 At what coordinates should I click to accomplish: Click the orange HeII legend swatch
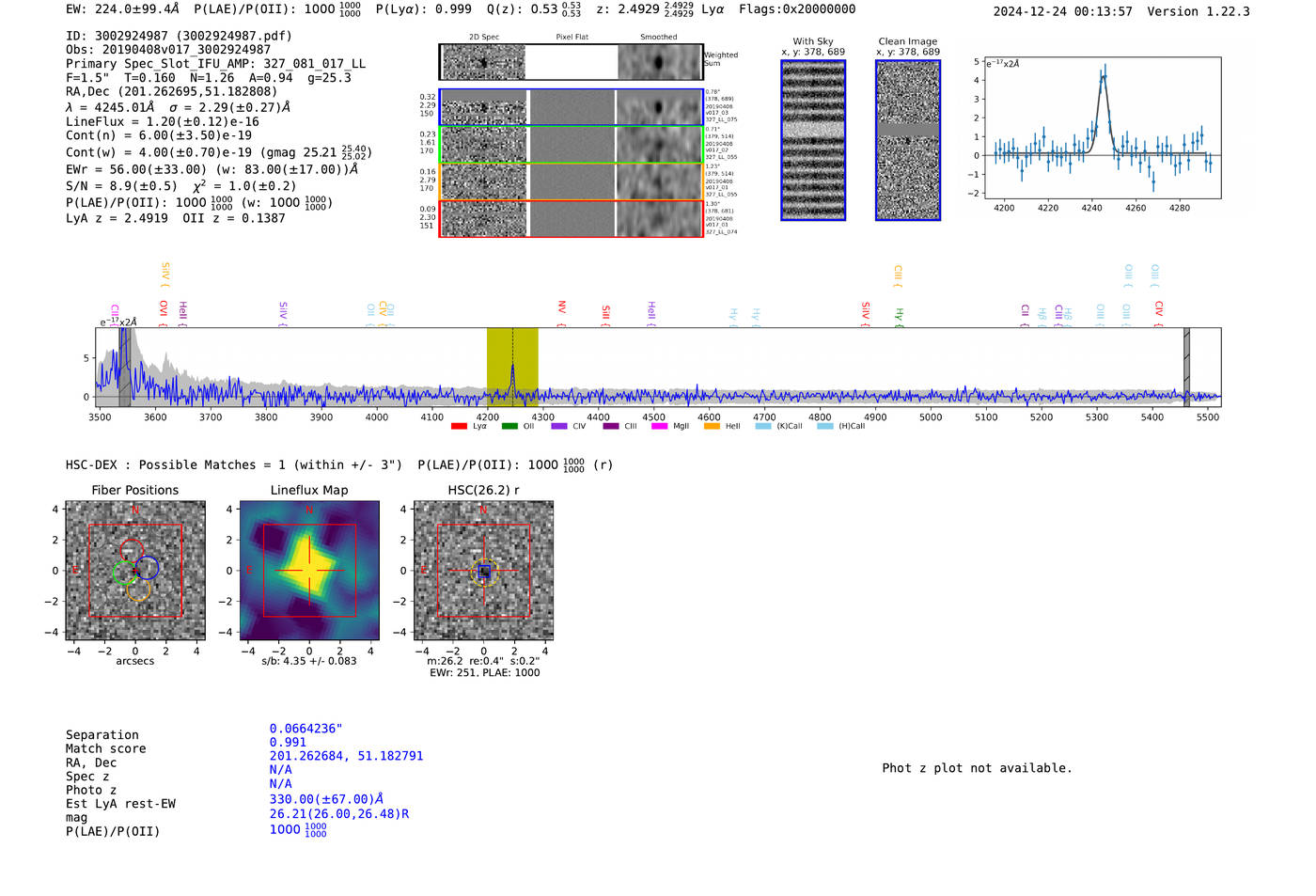712,427
